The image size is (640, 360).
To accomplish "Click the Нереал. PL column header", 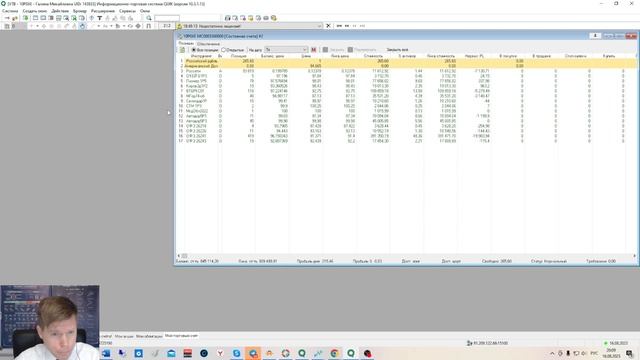I will [474, 56].
